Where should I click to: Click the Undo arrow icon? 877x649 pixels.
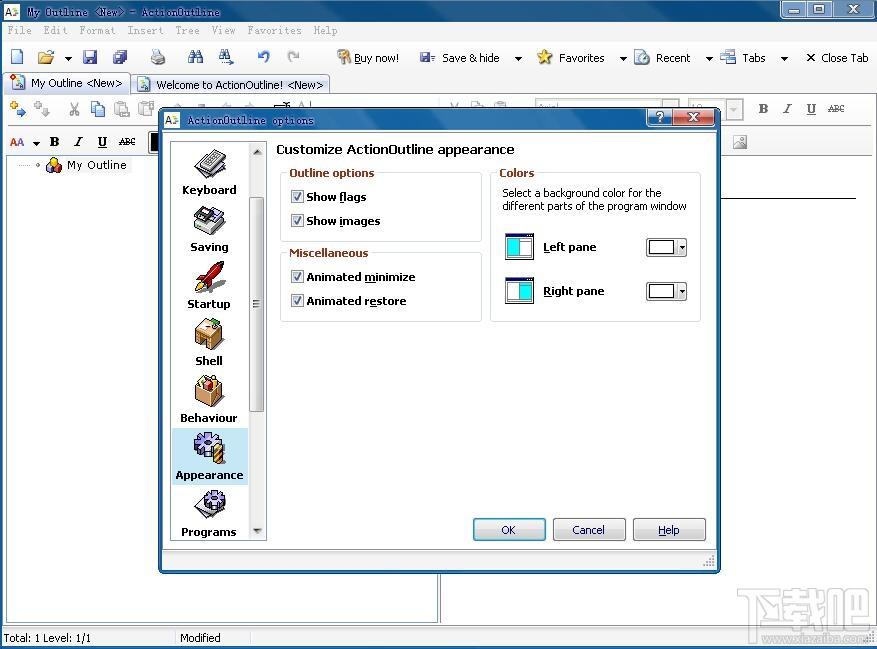point(263,57)
